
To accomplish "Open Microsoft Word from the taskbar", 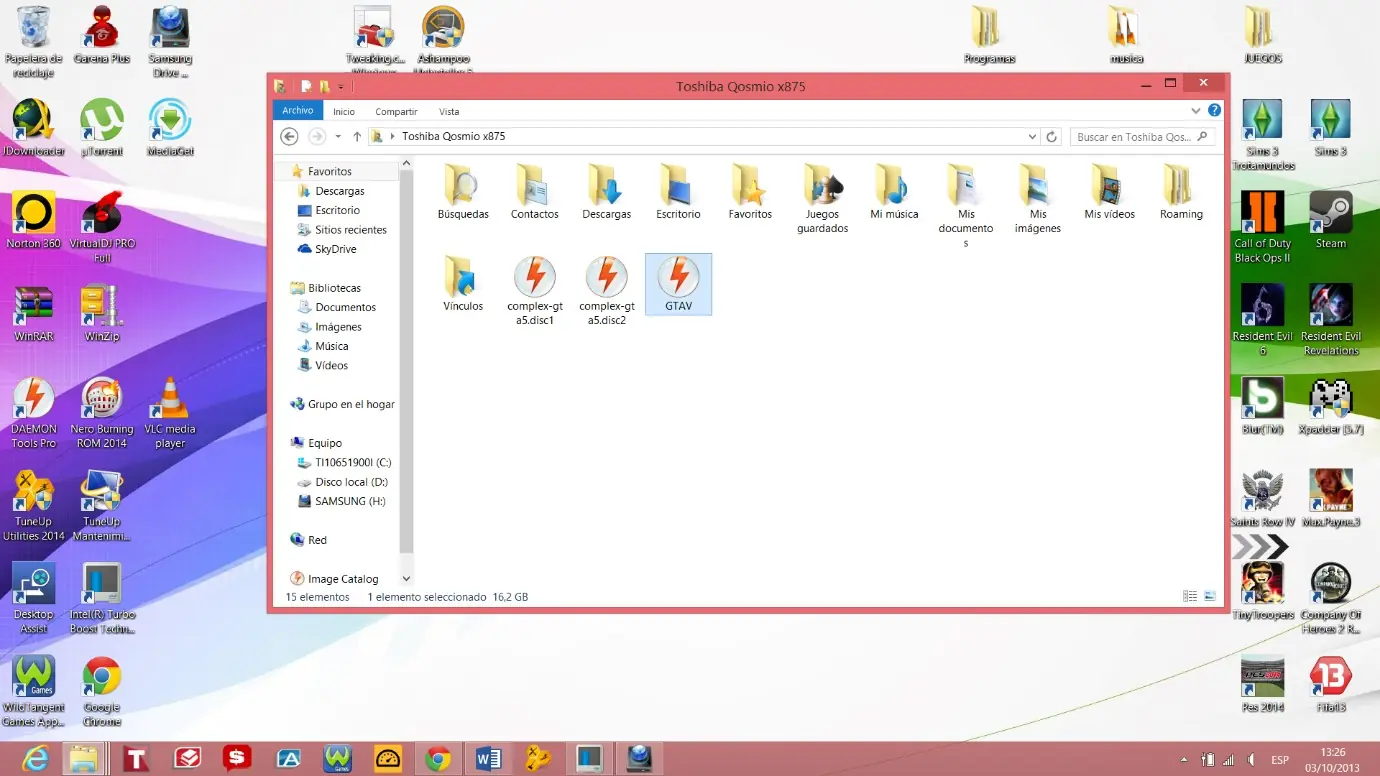I will pos(488,759).
